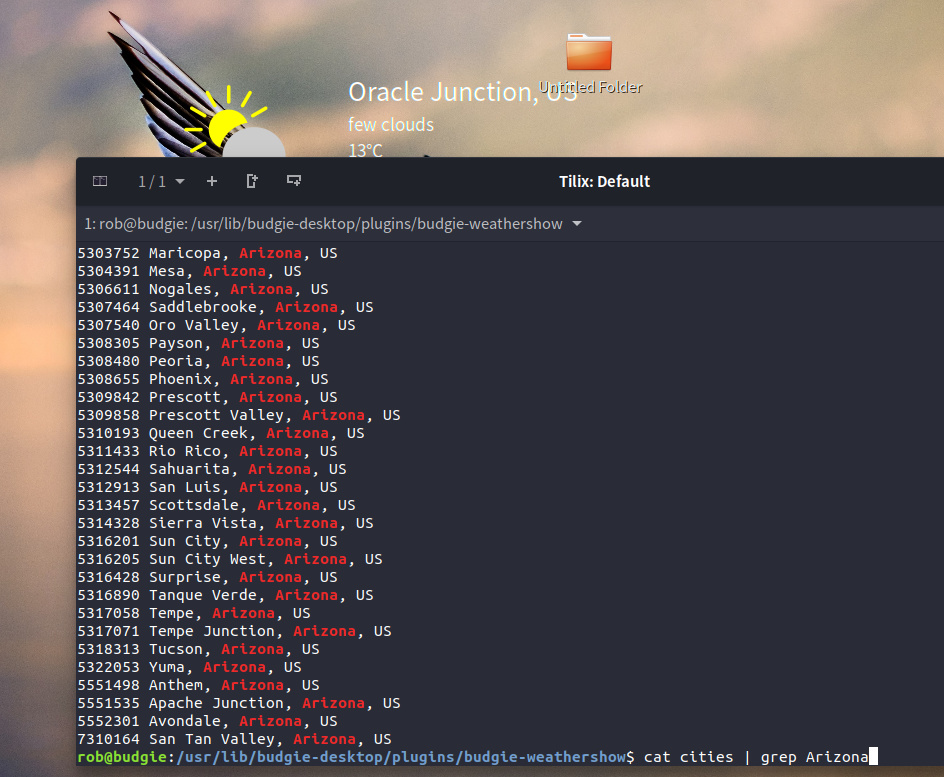
Task: Click the Oracle Junction weather location text
Action: click(462, 92)
